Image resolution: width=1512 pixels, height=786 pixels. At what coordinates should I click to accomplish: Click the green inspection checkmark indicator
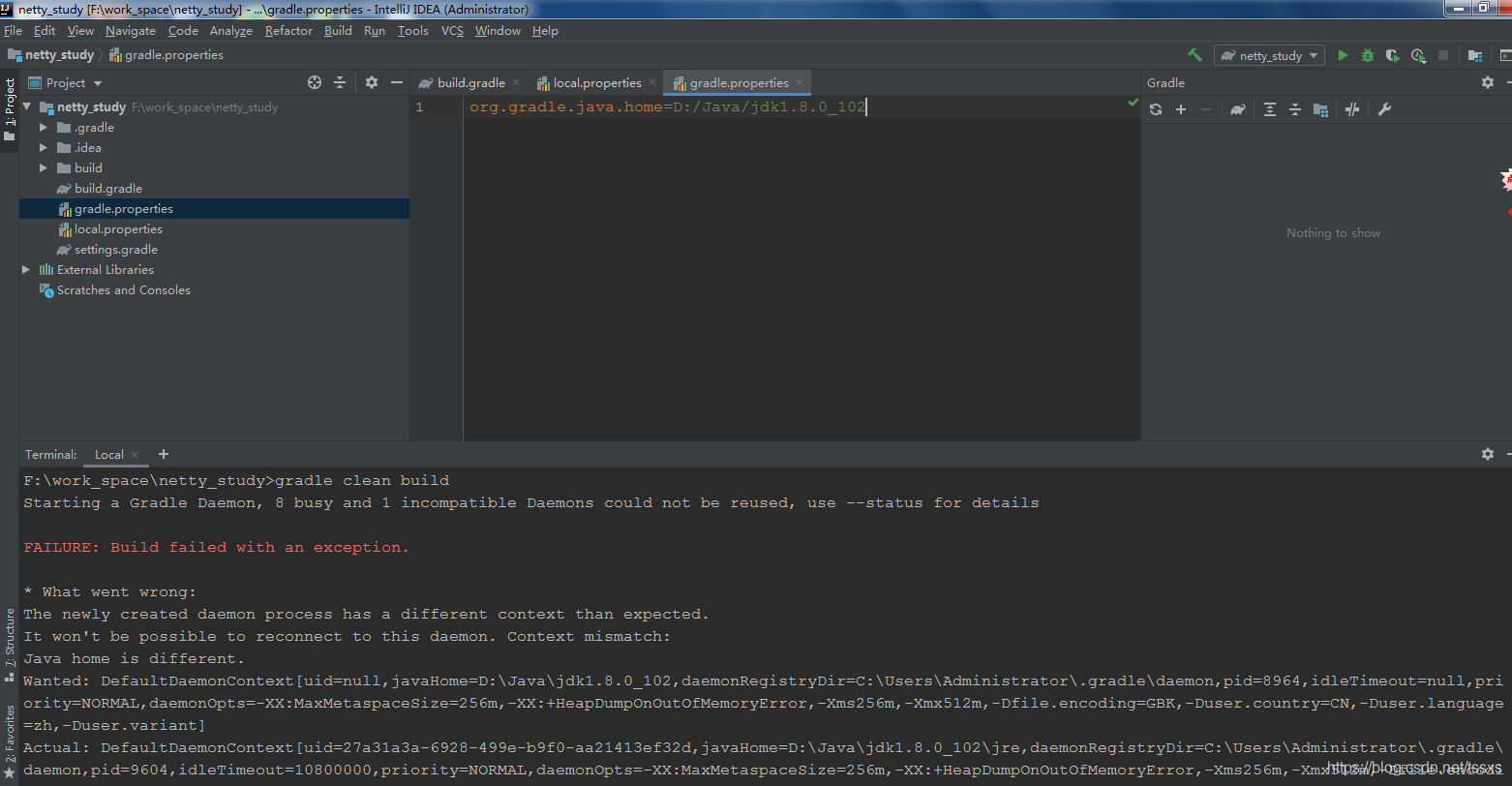point(1133,102)
